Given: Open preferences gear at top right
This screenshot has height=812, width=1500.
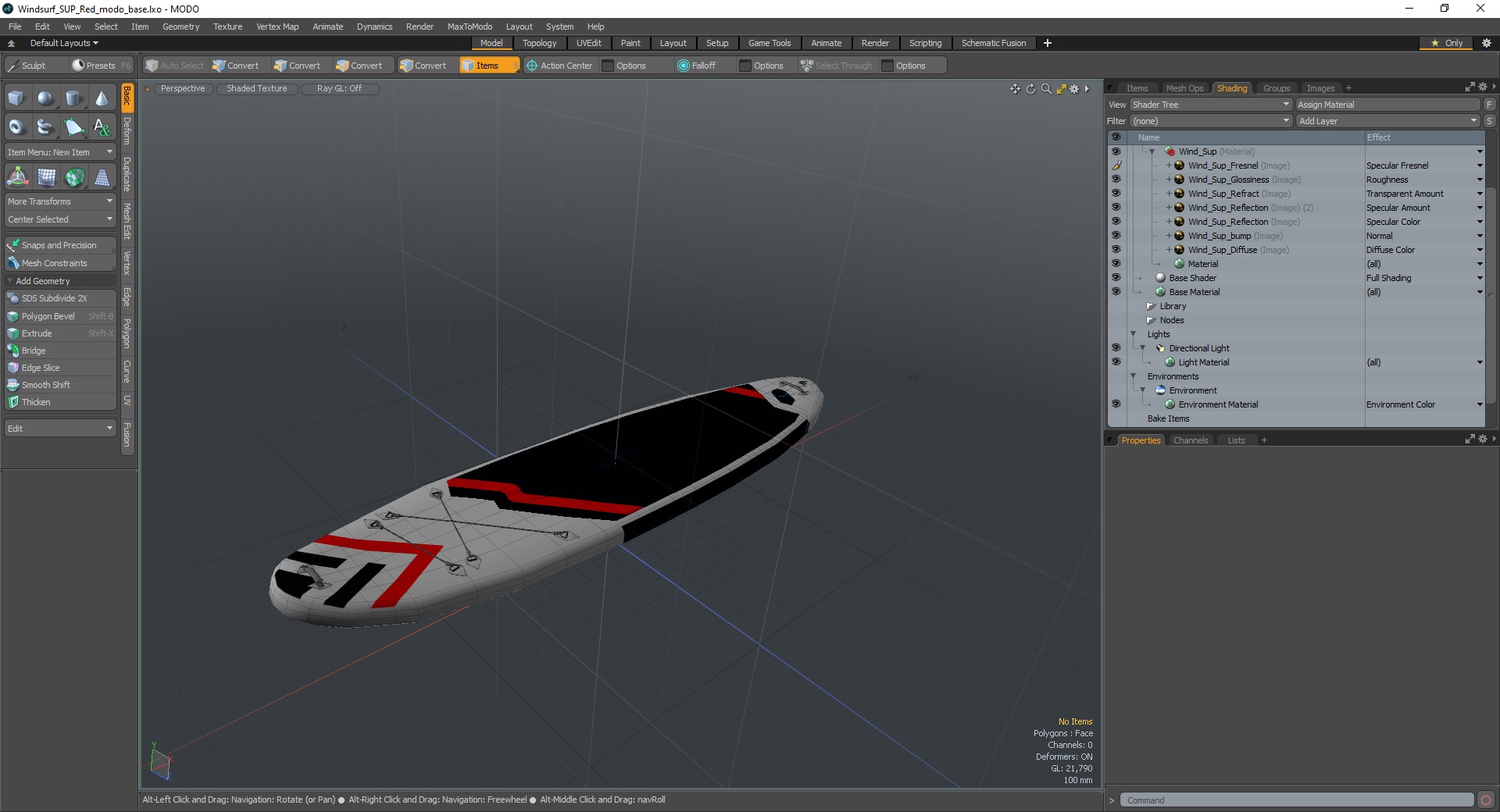Looking at the screenshot, I should (x=1487, y=43).
